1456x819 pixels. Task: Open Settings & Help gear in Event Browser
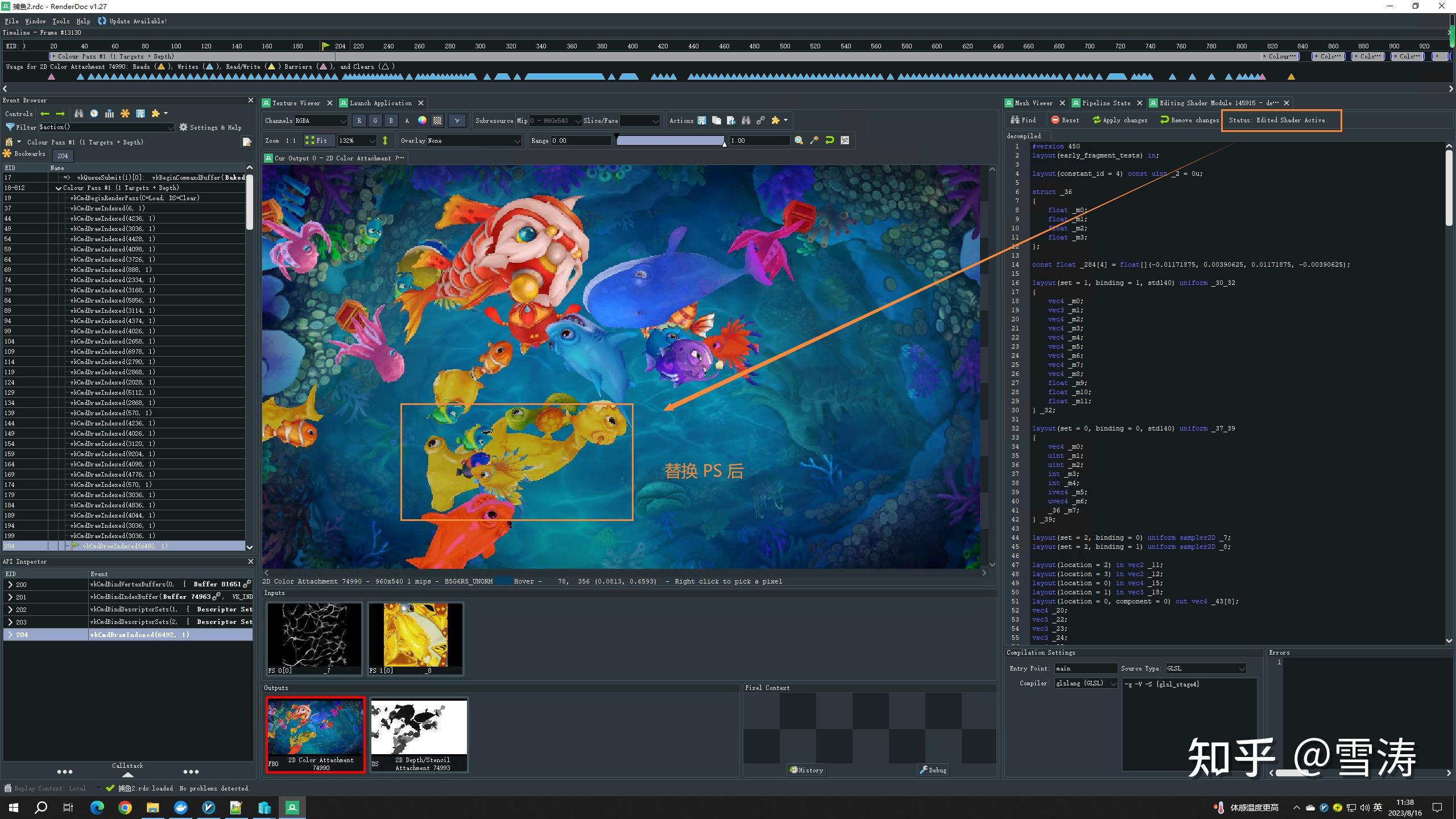[183, 127]
